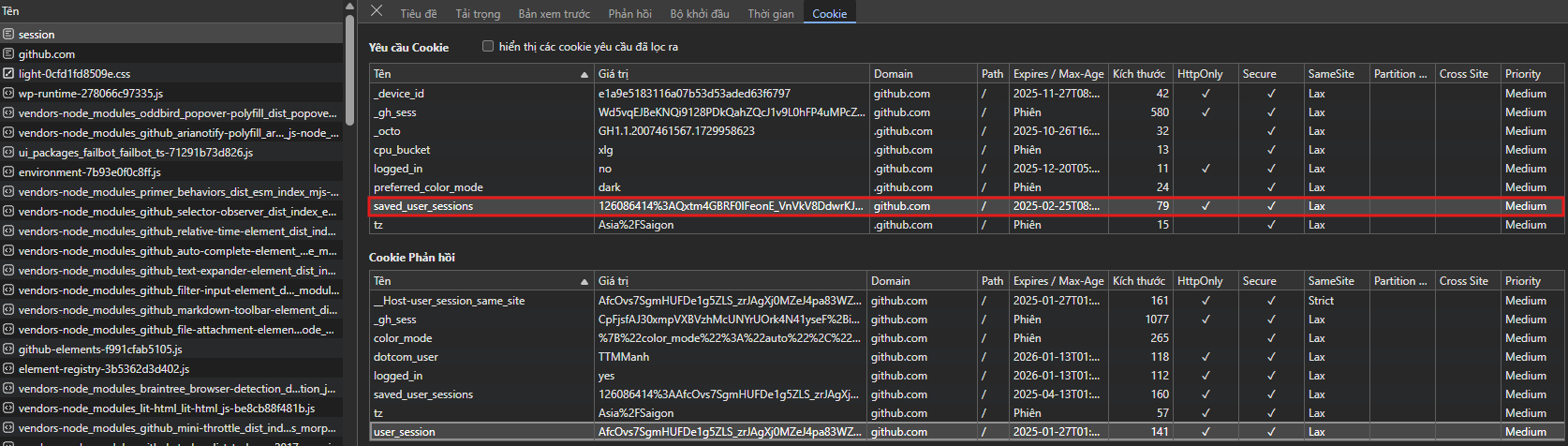
Task: Sort request cookies by Tên column arrow
Action: coord(584,74)
